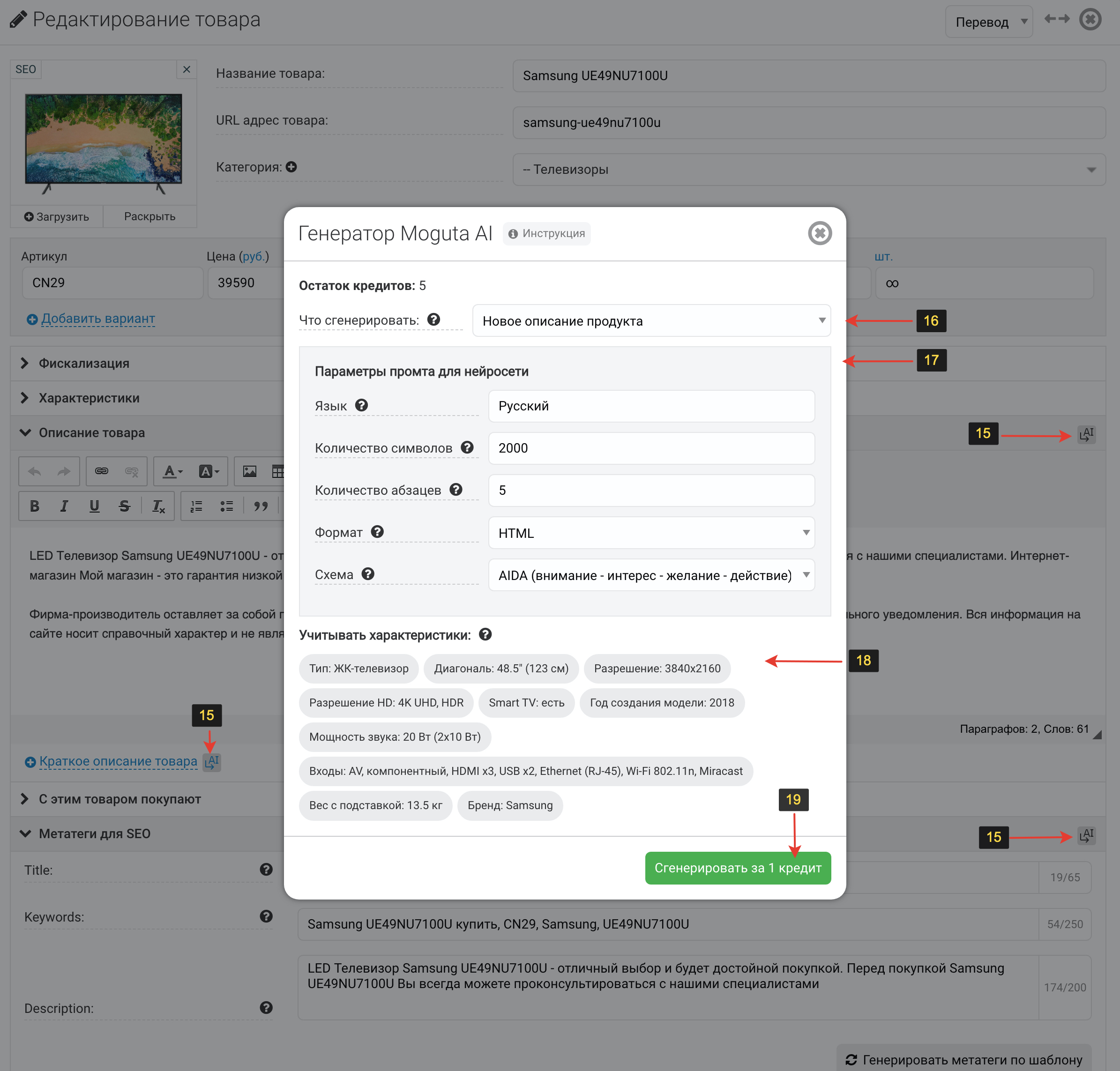1120x1071 pixels.
Task: Click the insert image icon in editor
Action: (x=250, y=472)
